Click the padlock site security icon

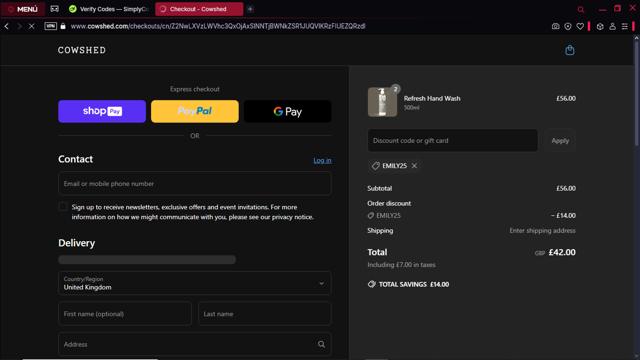click(x=63, y=26)
